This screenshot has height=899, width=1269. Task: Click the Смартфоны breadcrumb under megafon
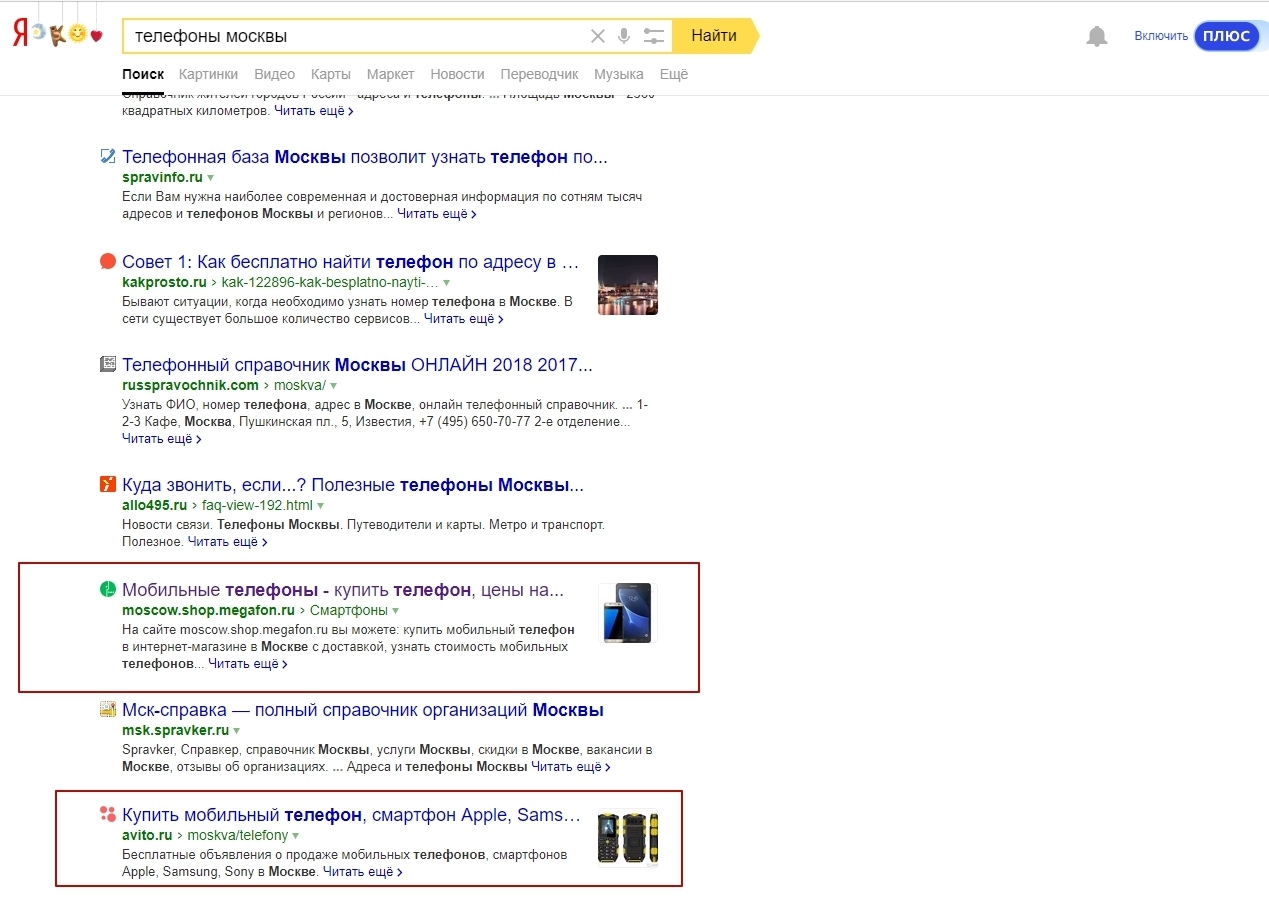(x=349, y=611)
